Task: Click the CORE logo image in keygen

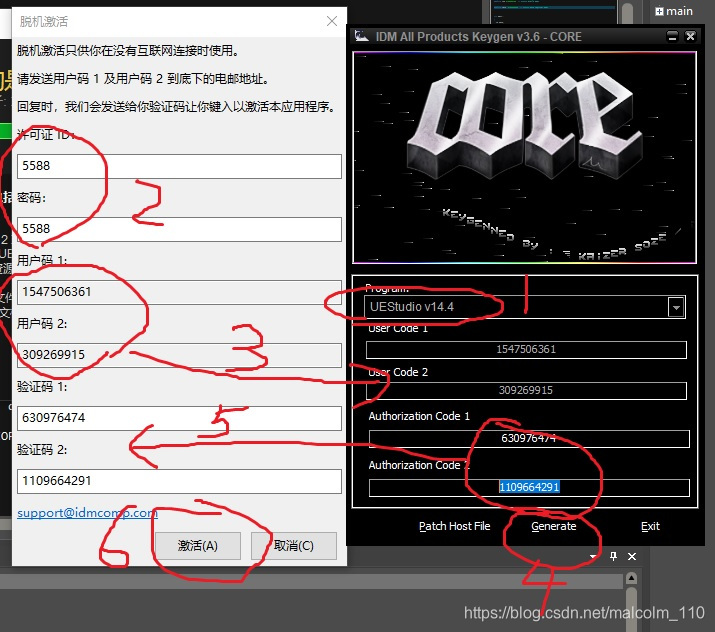Action: tap(524, 157)
